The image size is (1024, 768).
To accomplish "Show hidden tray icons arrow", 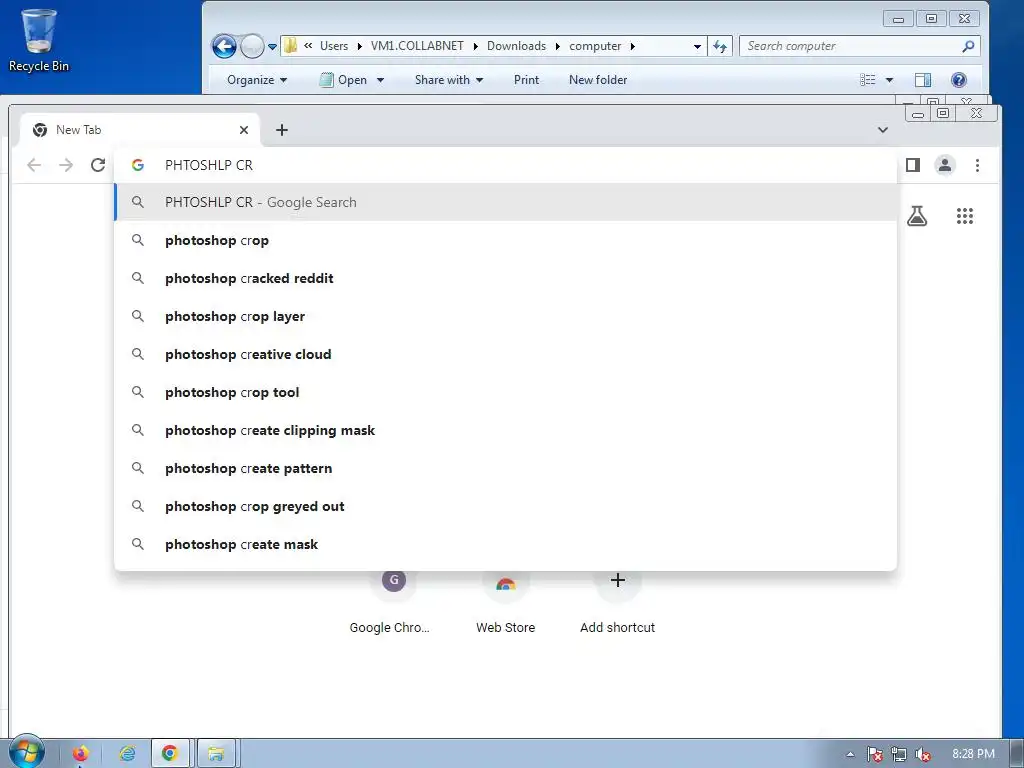I will (x=850, y=754).
